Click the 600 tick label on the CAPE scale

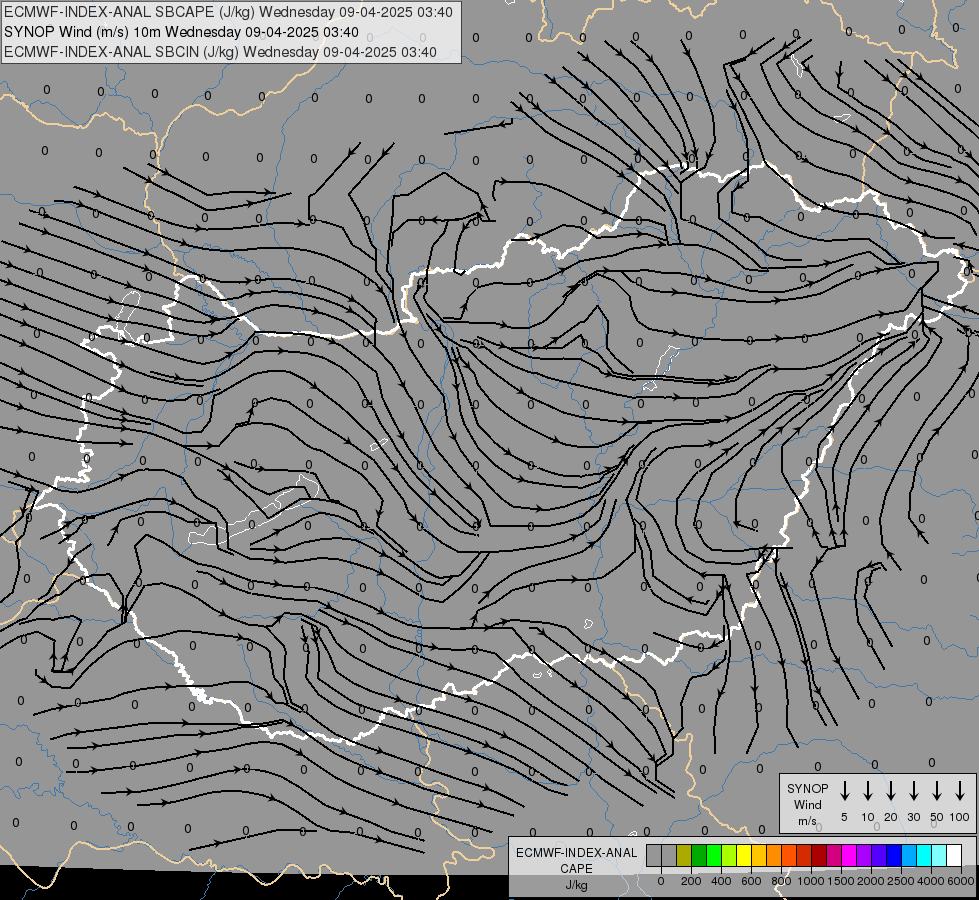751,881
